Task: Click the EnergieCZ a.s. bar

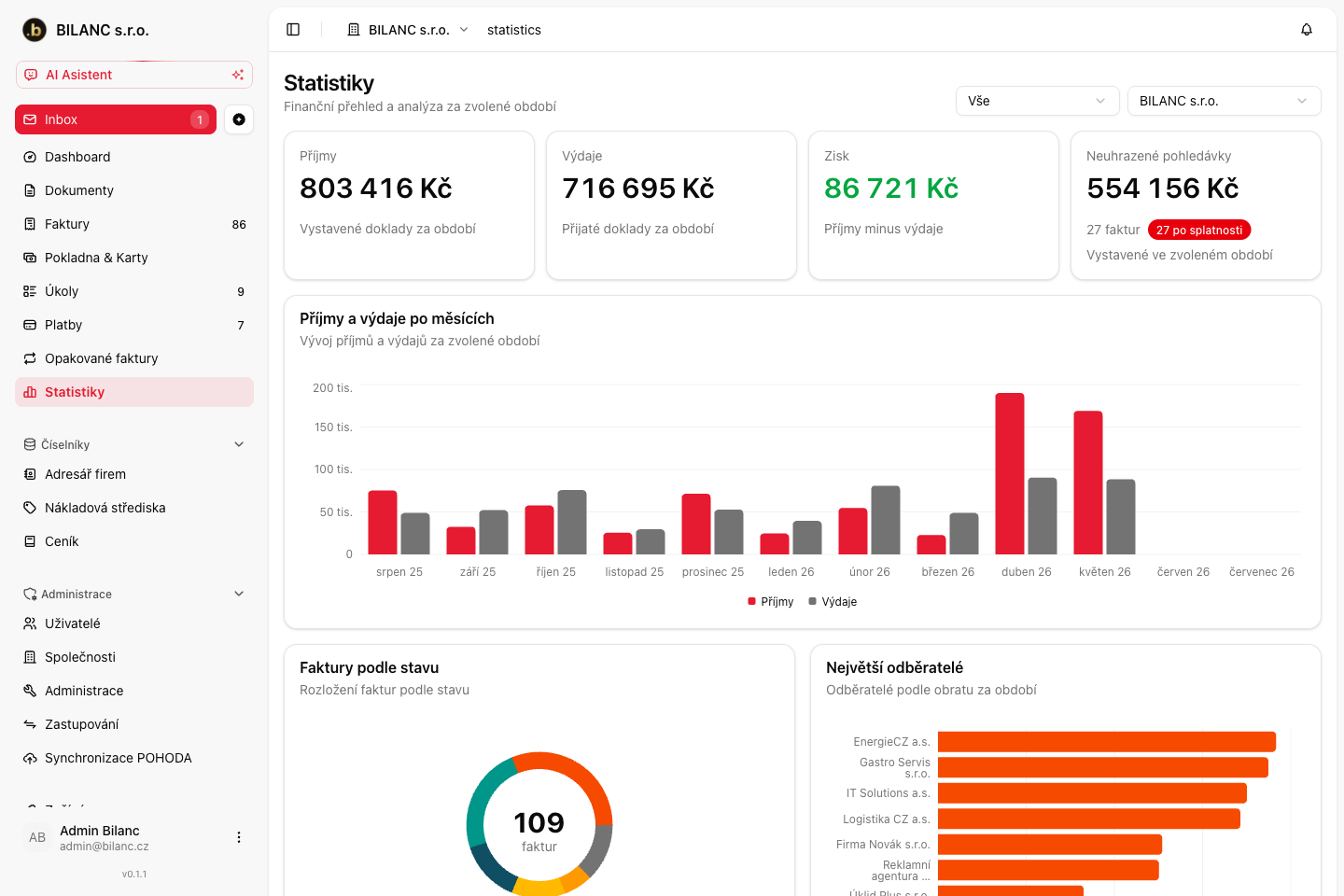Action: (1107, 742)
